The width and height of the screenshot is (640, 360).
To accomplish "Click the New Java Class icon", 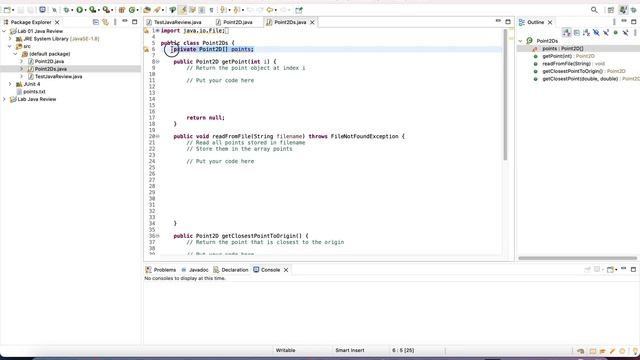I will (x=131, y=10).
